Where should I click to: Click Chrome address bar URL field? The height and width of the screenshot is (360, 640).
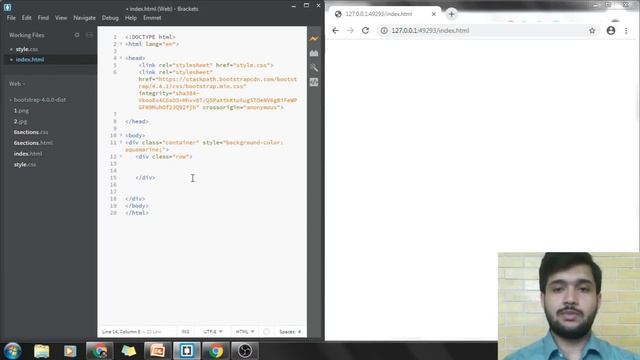click(x=486, y=31)
